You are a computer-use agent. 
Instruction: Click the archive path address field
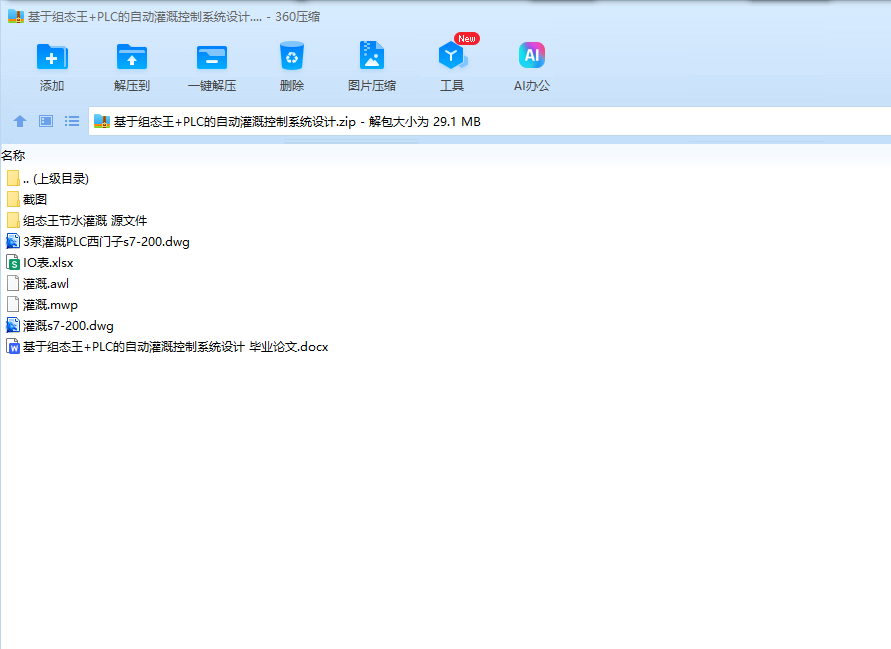pos(489,122)
